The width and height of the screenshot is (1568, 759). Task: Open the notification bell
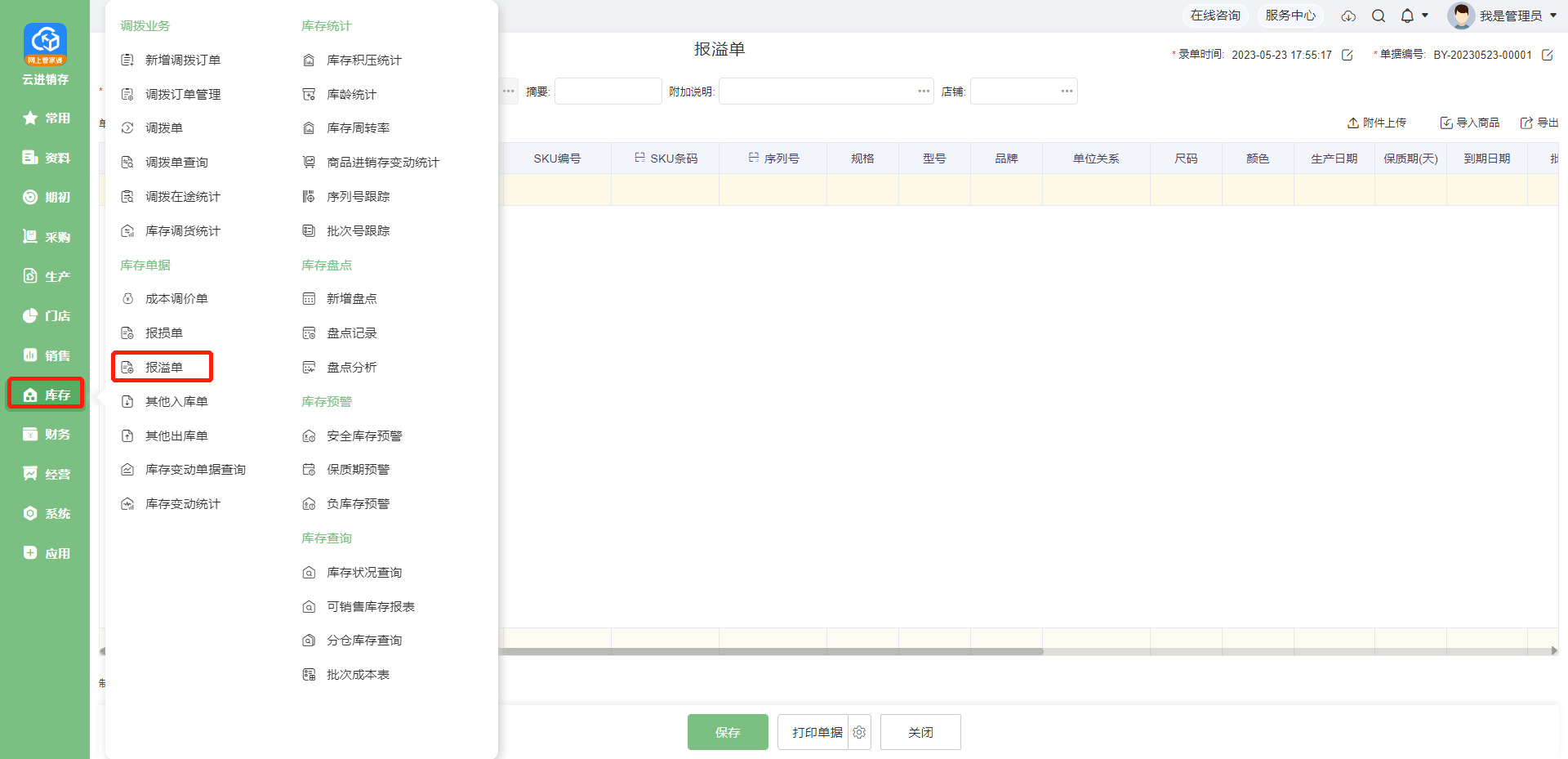(1407, 16)
